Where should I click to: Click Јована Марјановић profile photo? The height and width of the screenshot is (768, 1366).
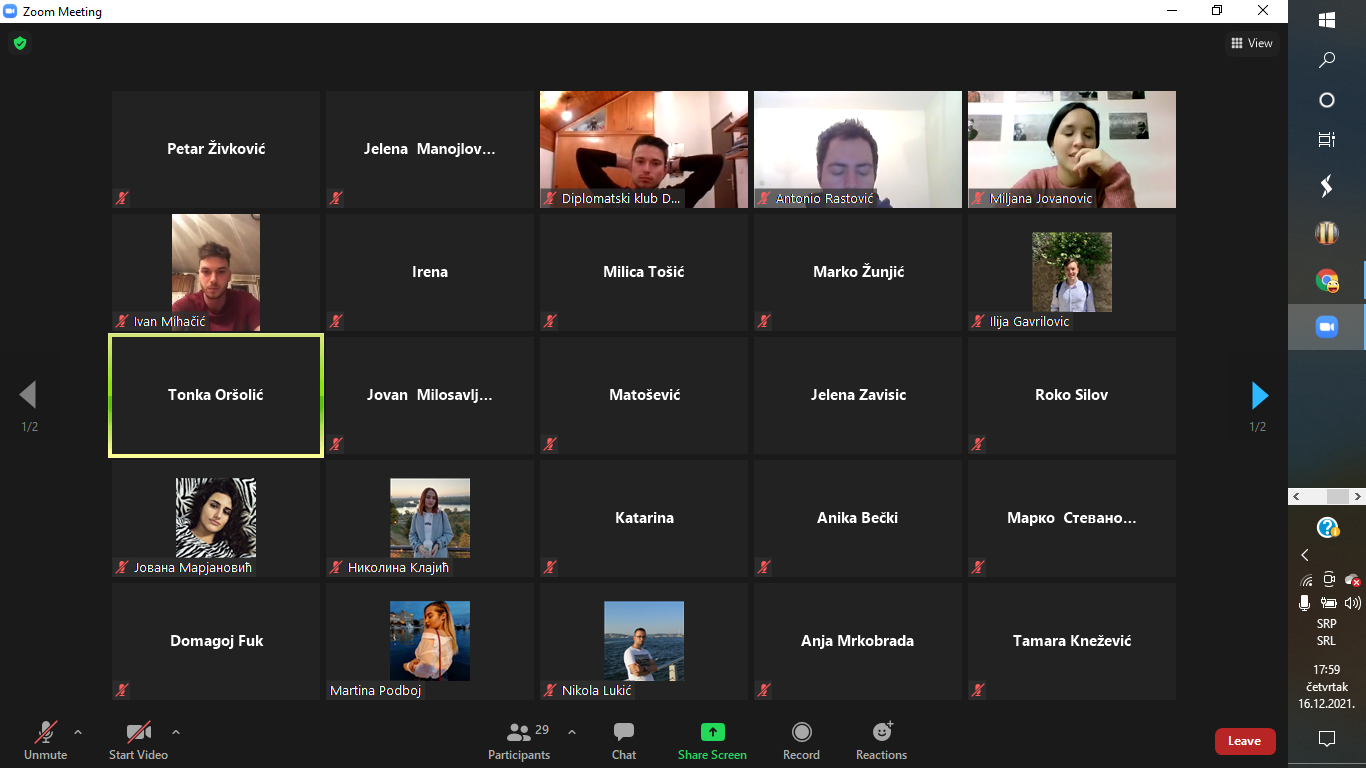point(216,517)
